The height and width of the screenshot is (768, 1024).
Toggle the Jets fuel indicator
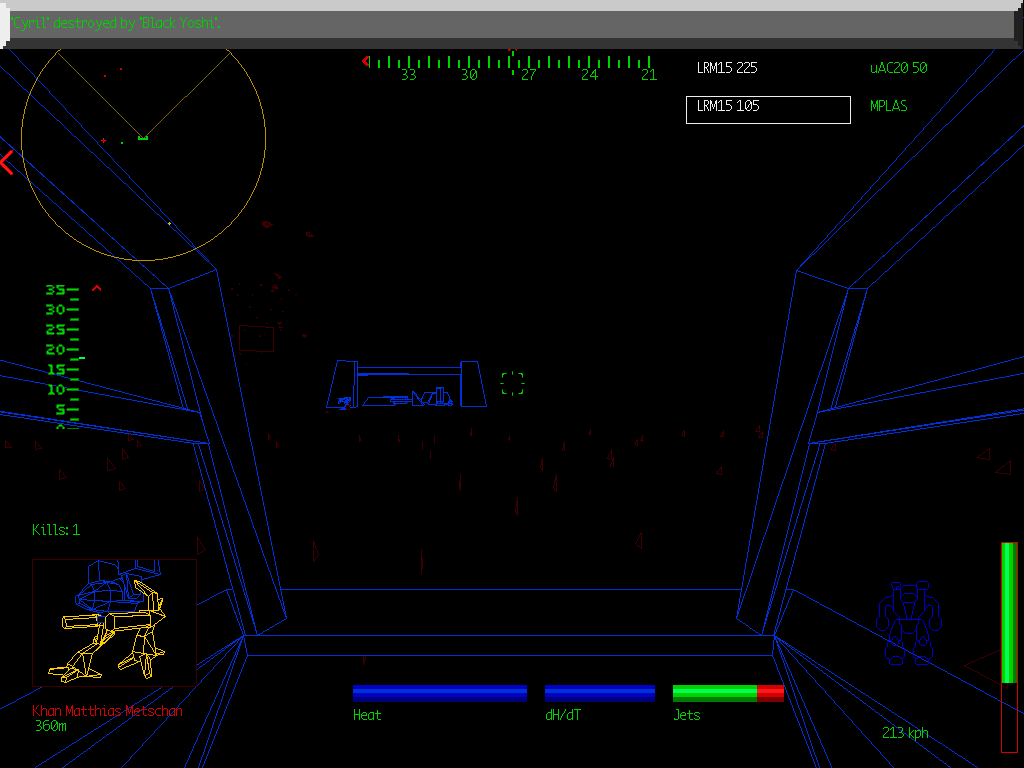(727, 691)
